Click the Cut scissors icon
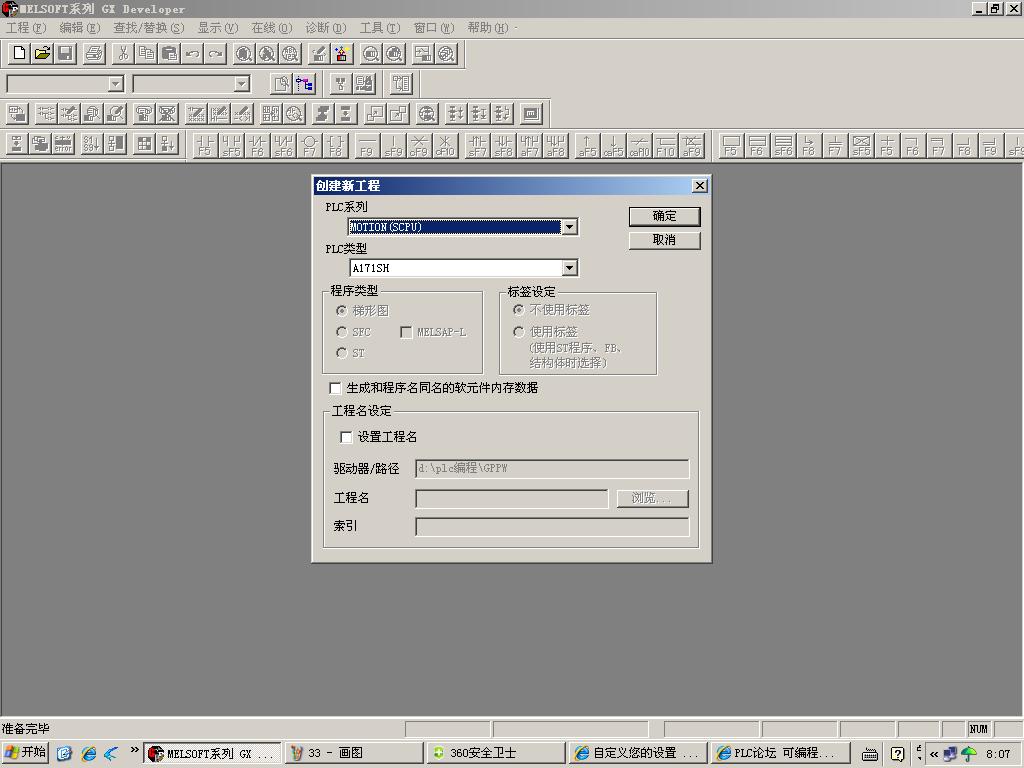 123,54
